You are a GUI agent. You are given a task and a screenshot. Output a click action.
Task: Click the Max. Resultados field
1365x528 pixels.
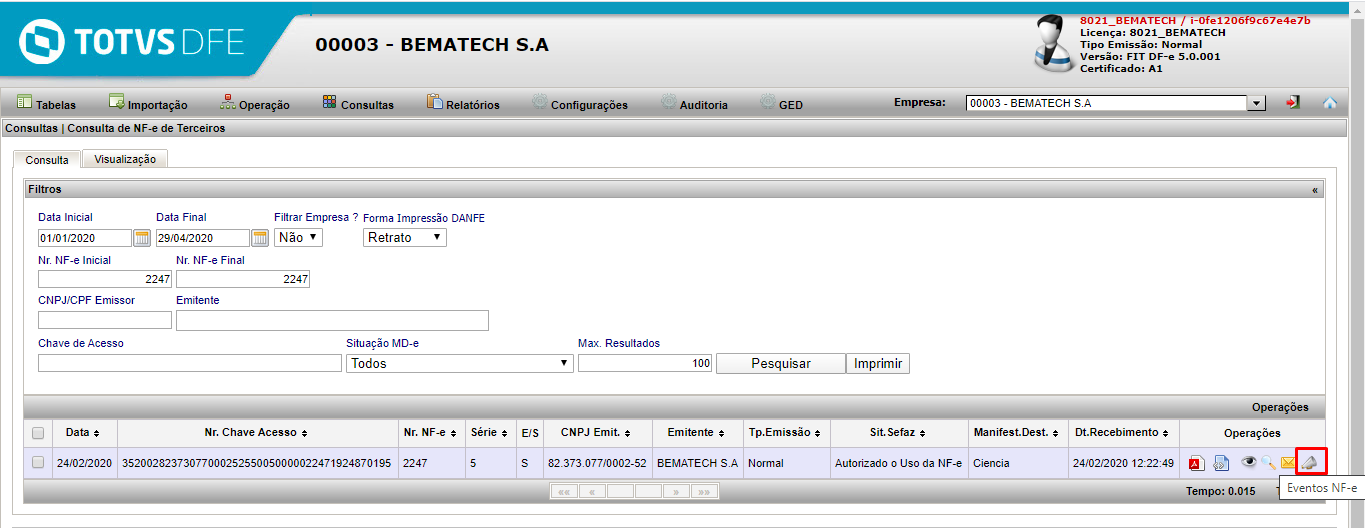pos(645,363)
